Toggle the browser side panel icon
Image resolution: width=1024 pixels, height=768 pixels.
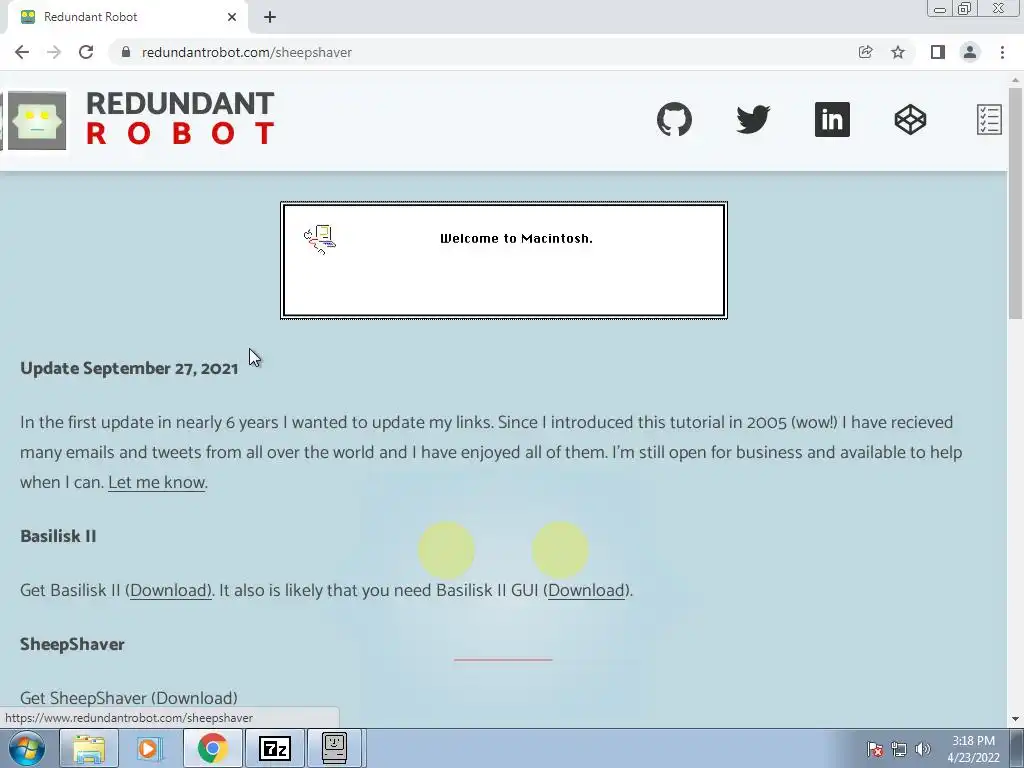tap(938, 52)
